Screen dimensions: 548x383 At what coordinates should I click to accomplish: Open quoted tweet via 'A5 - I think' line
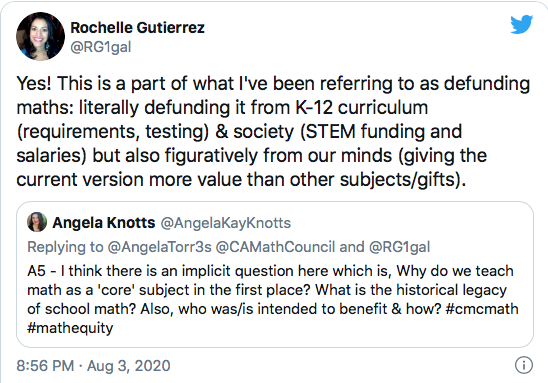coord(270,271)
